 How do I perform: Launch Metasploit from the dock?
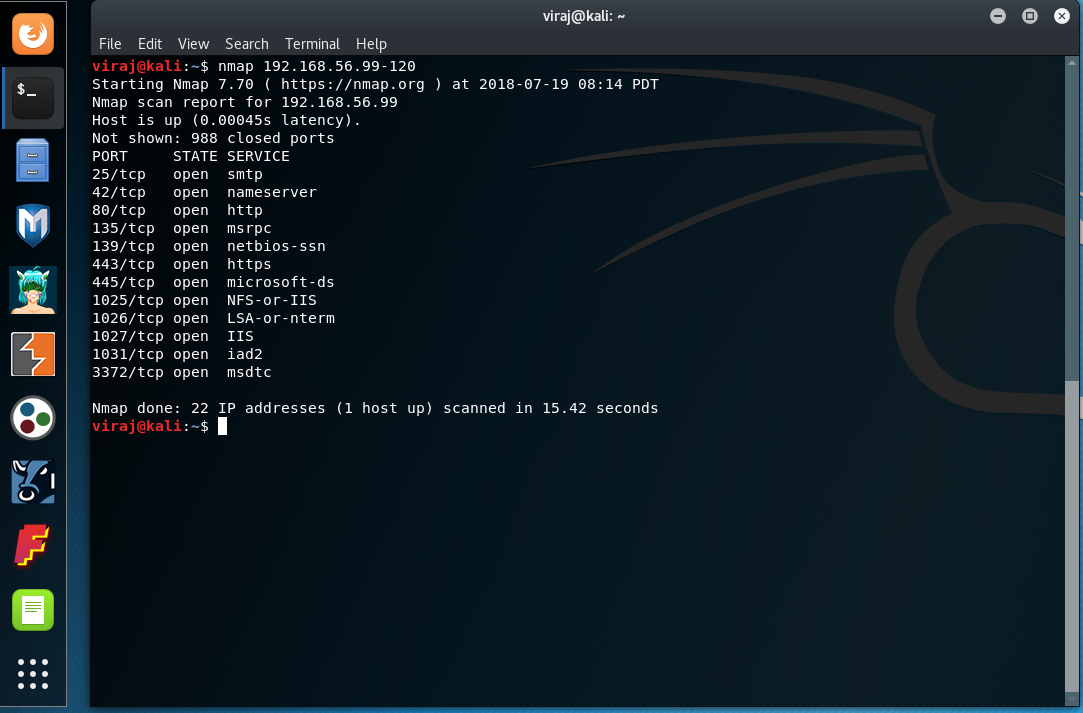33,225
